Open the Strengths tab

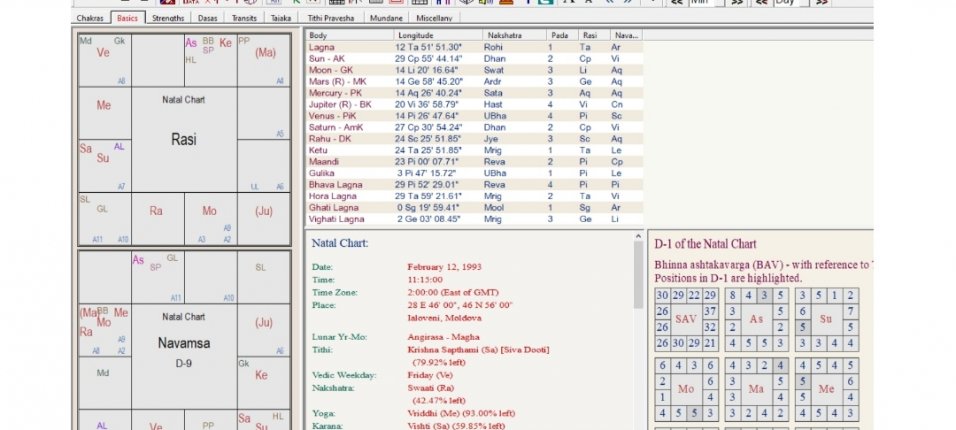tap(168, 18)
